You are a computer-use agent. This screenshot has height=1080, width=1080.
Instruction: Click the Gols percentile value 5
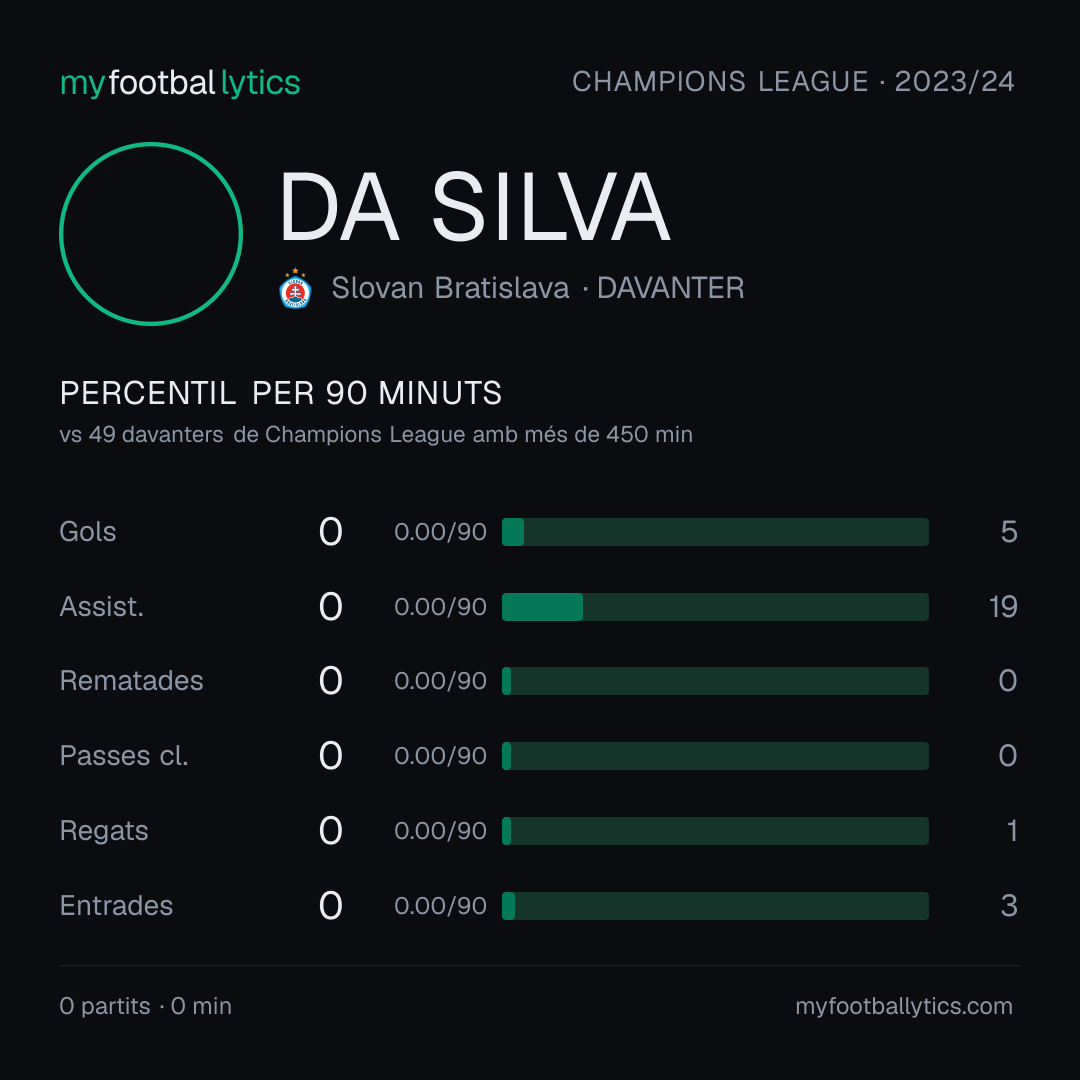[1009, 532]
